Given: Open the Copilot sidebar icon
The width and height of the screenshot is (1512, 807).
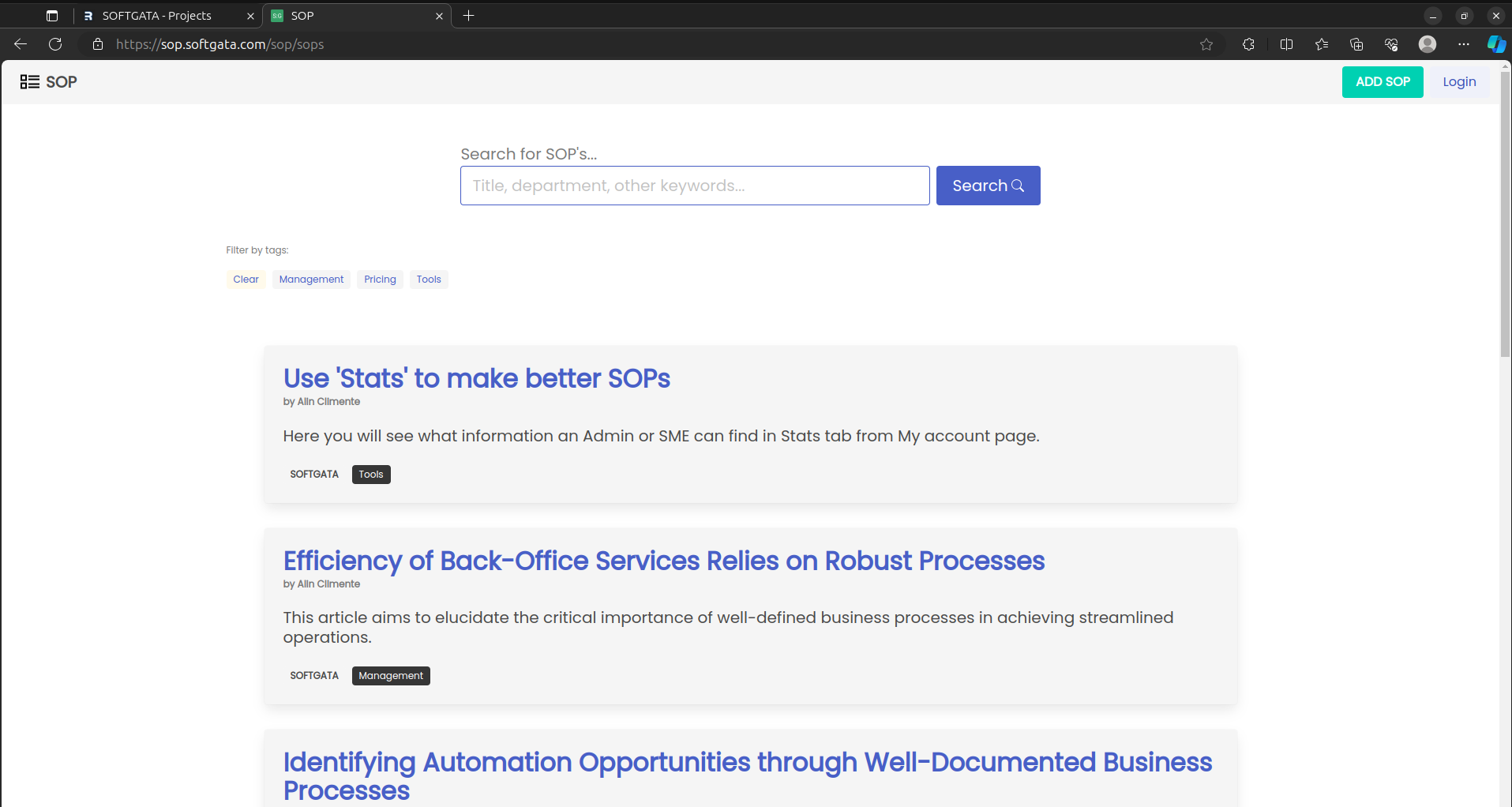Looking at the screenshot, I should [1495, 44].
